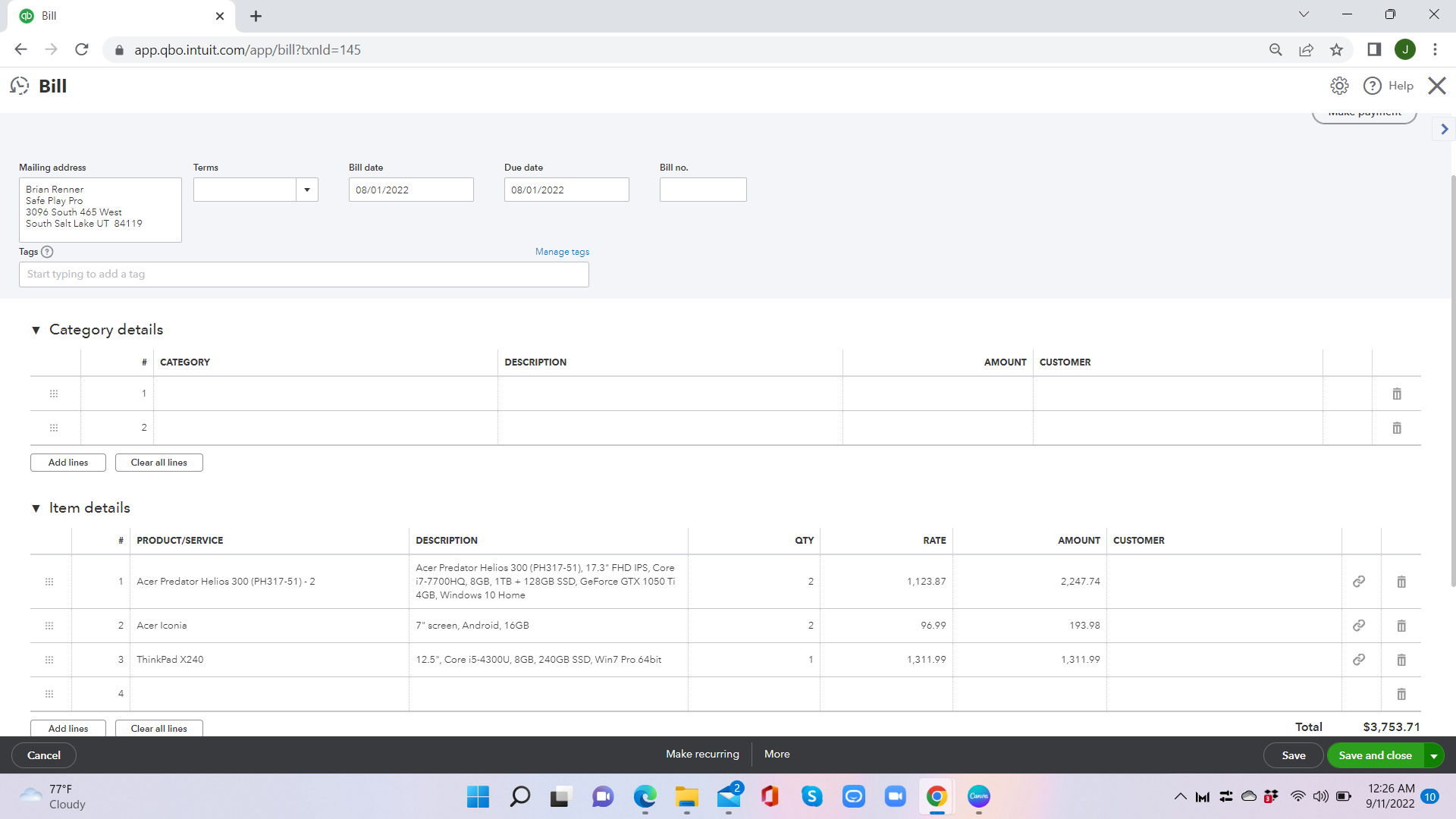This screenshot has height=819, width=1456.
Task: Click the Manage tags link
Action: [x=562, y=252]
